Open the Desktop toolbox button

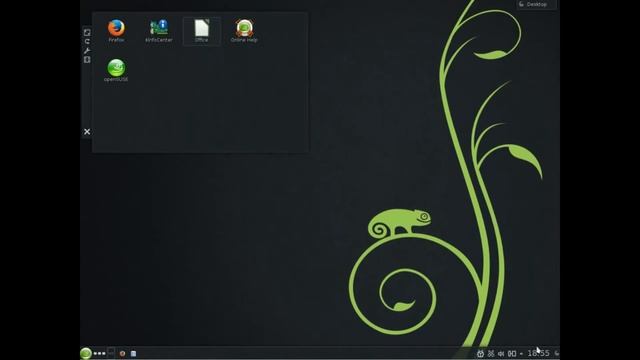(x=536, y=4)
